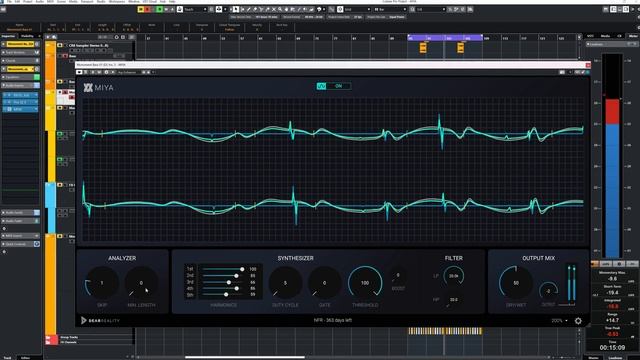Select the Object Selection arrow tool
Image resolution: width=640 pixels, height=360 pixels.
click(236, 9)
